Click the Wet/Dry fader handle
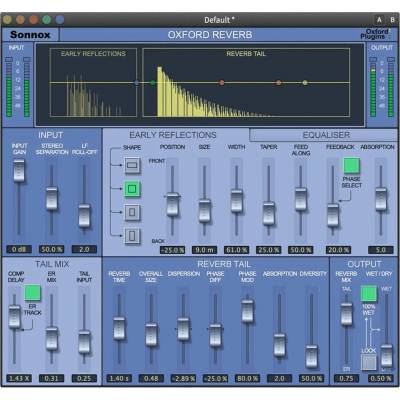The height and width of the screenshot is (400, 400). (387, 356)
